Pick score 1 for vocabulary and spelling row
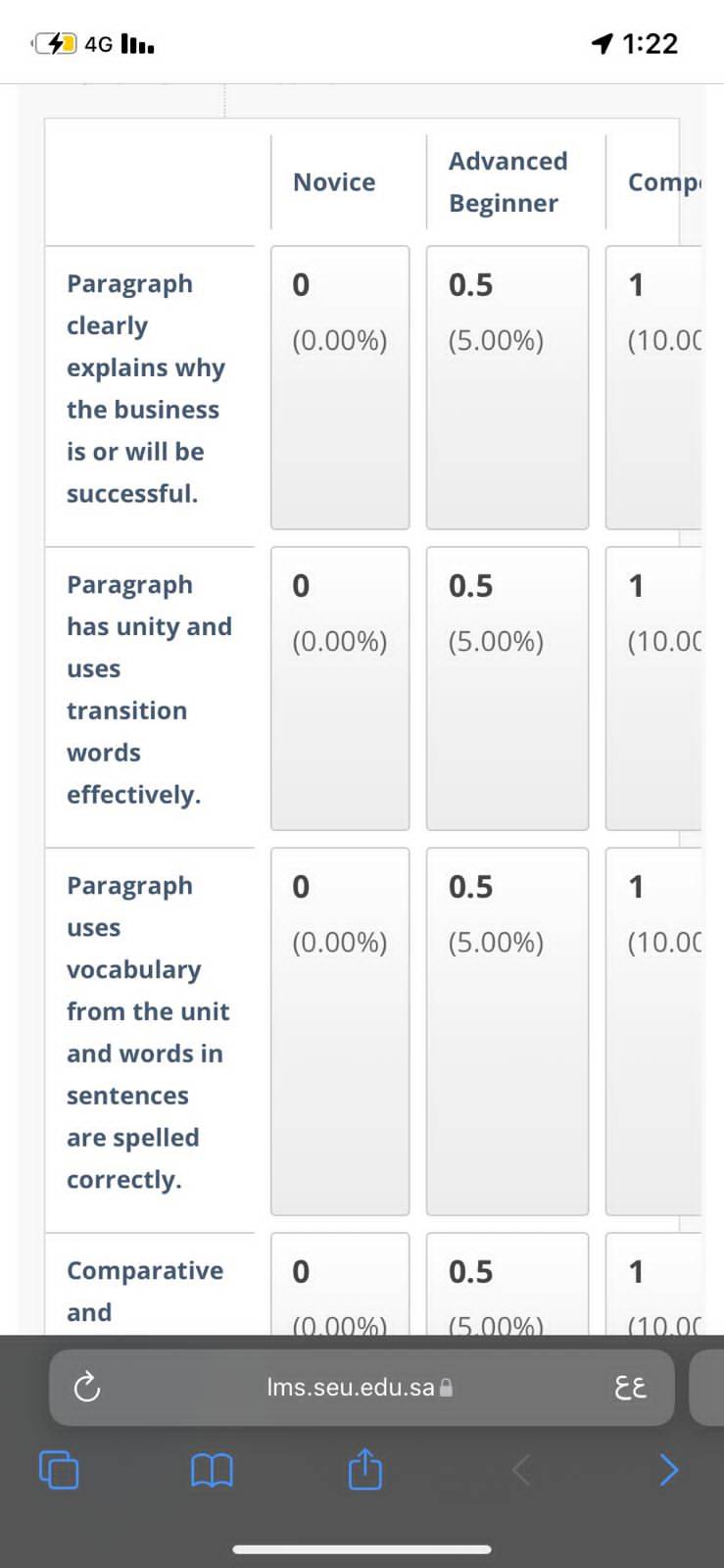The height and width of the screenshot is (1568, 724). (x=653, y=1032)
